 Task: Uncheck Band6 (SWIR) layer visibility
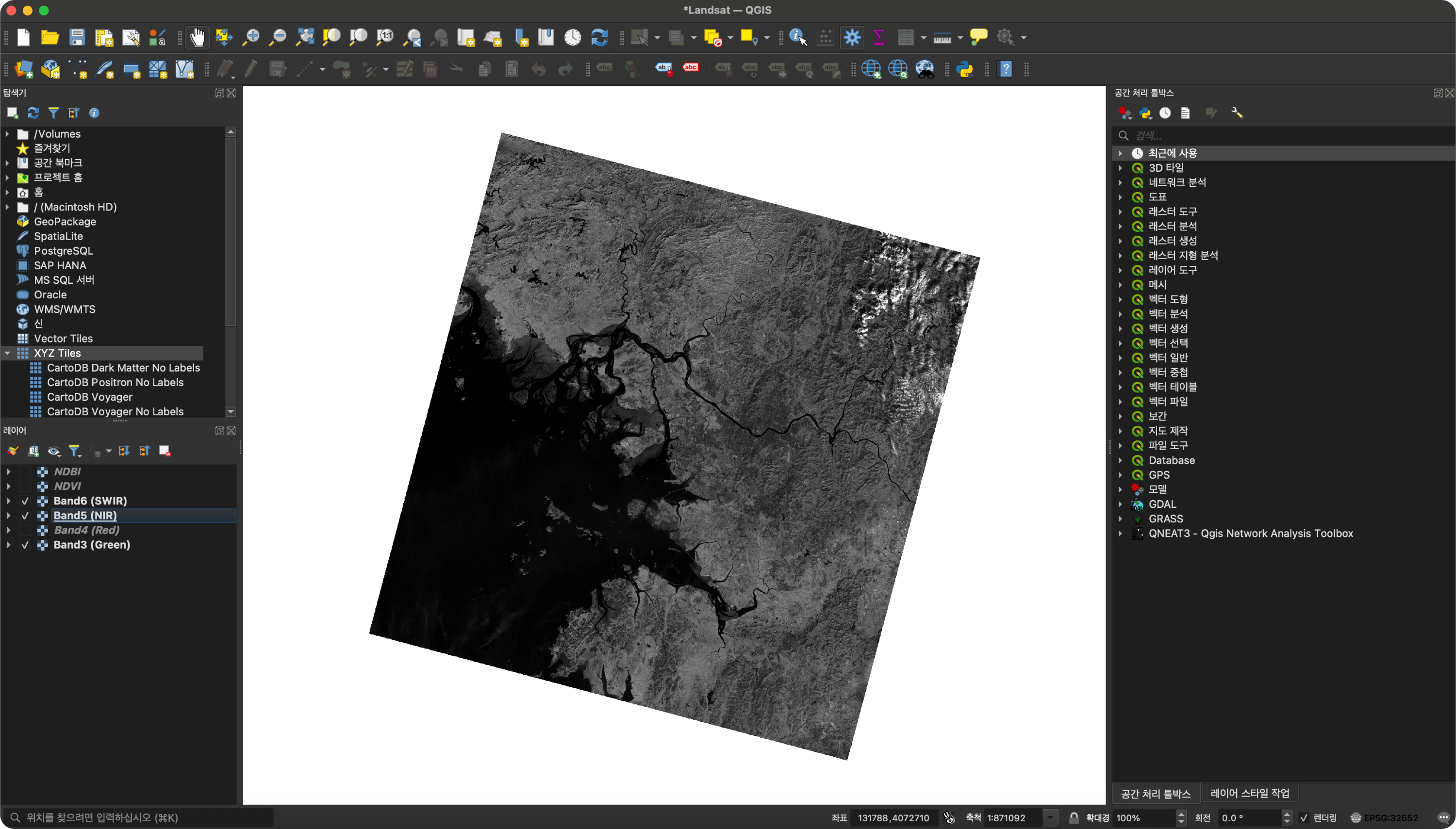point(25,501)
